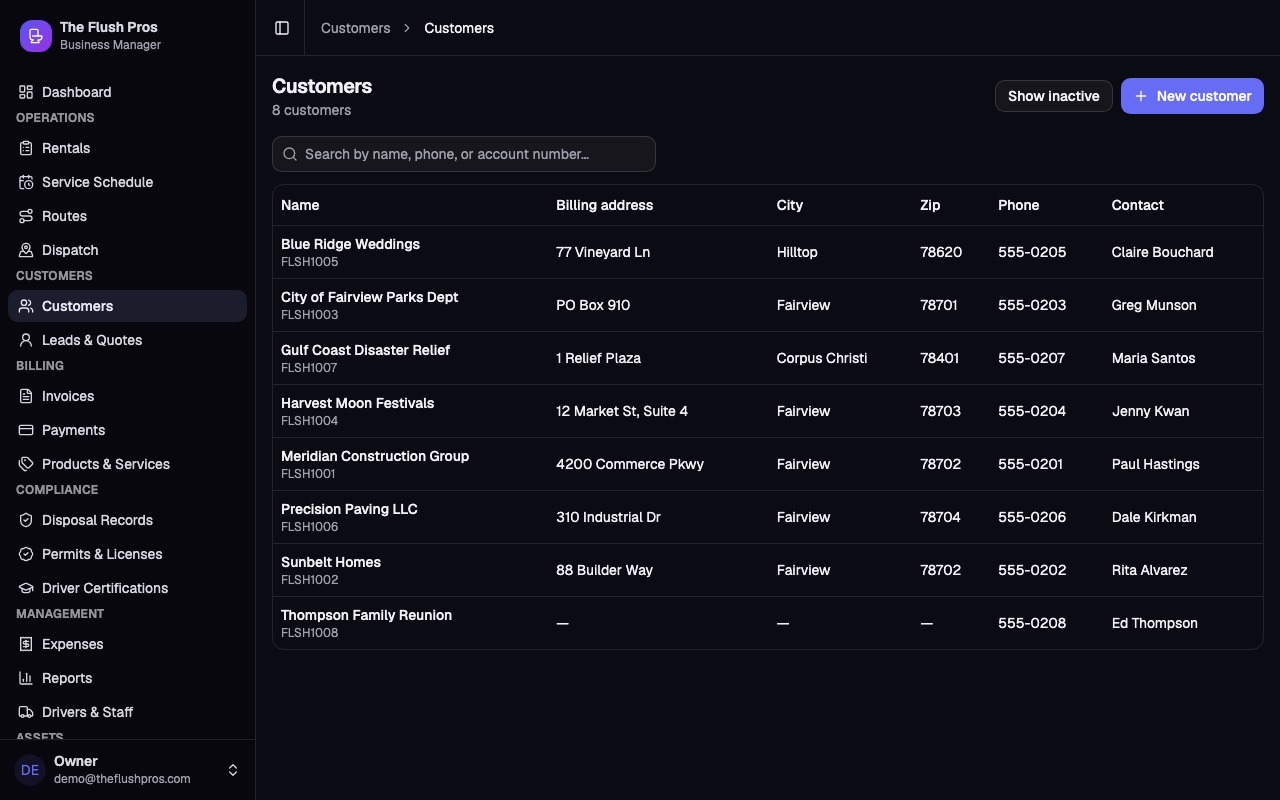Click the Customers breadcrumb parent link
Viewport: 1280px width, 800px height.
pos(355,28)
